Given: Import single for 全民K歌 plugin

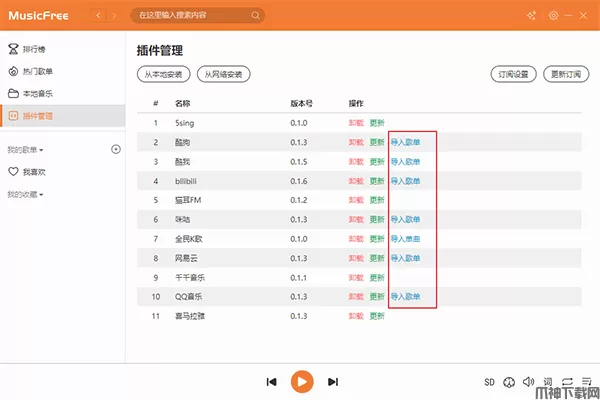Looking at the screenshot, I should click(x=405, y=239).
